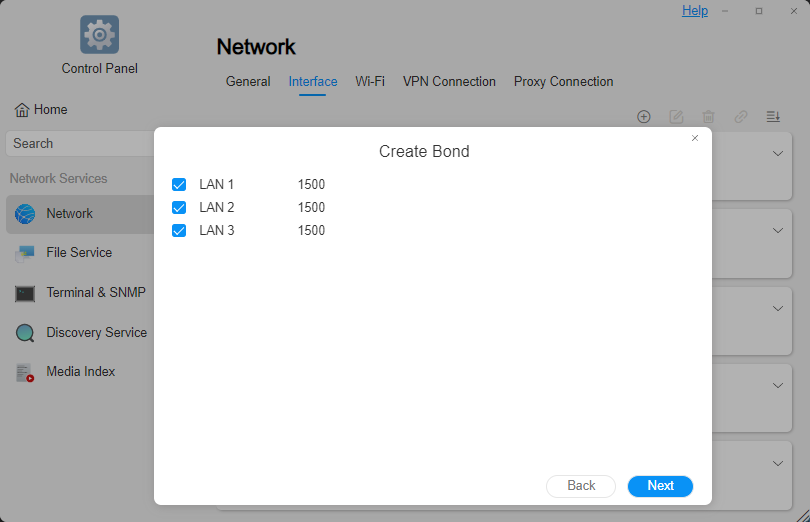The width and height of the screenshot is (810, 522).
Task: Click the Next button
Action: pyautogui.click(x=660, y=486)
